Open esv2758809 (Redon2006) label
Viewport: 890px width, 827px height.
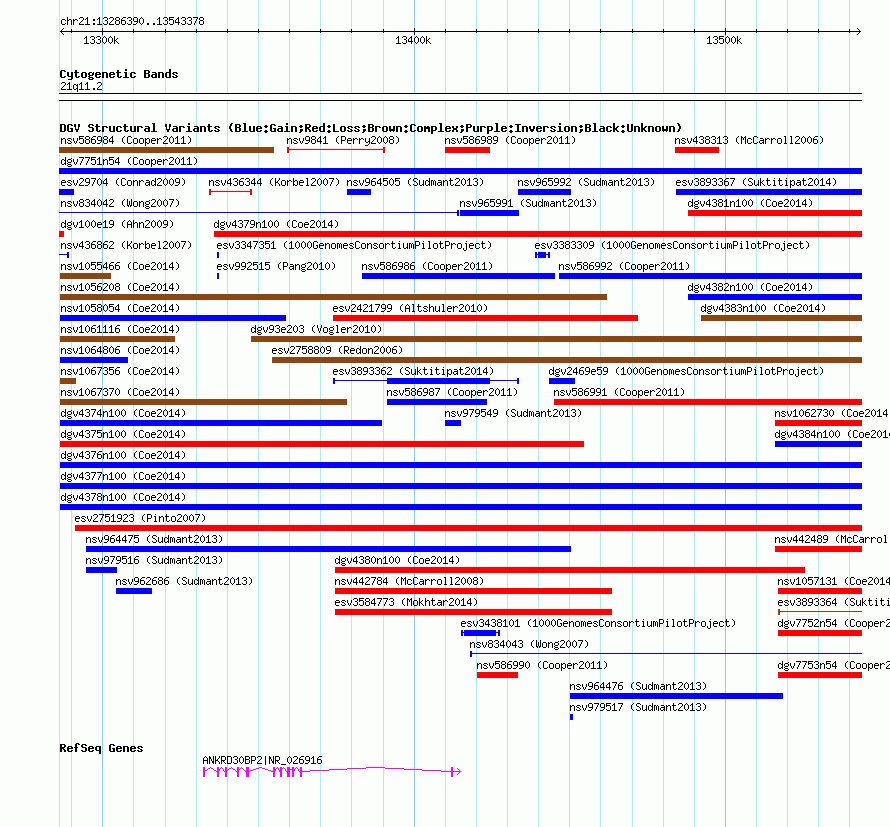[337, 350]
